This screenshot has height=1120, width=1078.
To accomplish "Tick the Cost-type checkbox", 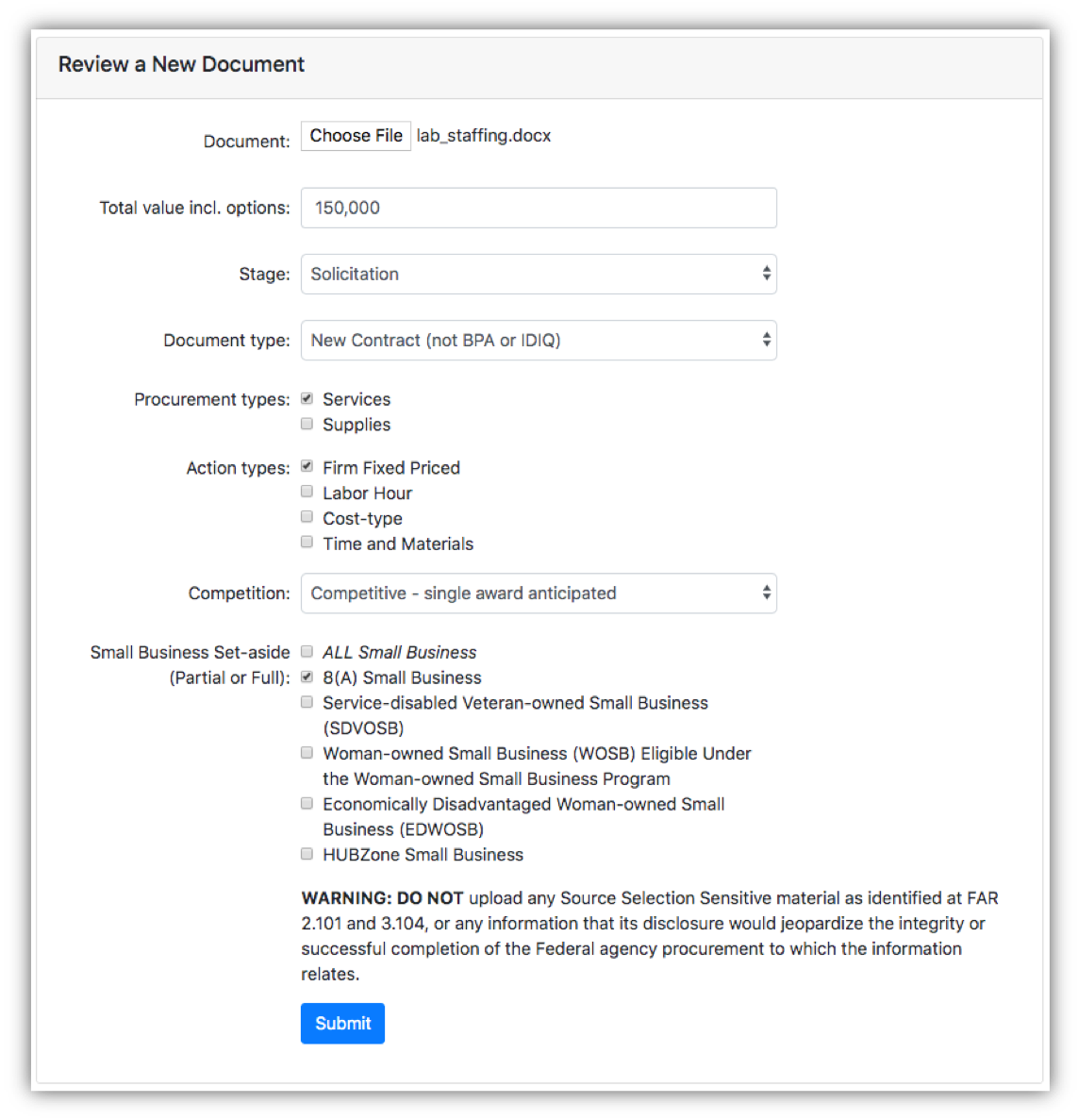I will (x=307, y=517).
